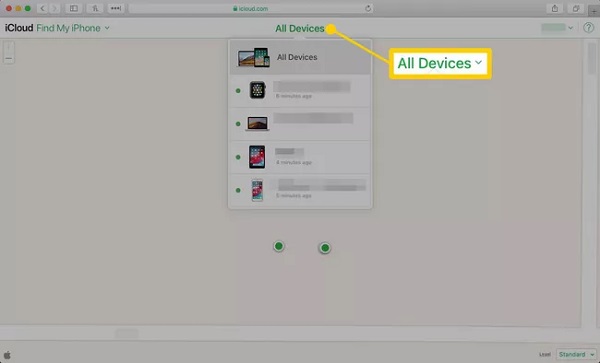Click the left green device location dot
The height and width of the screenshot is (363, 600).
[x=279, y=246]
